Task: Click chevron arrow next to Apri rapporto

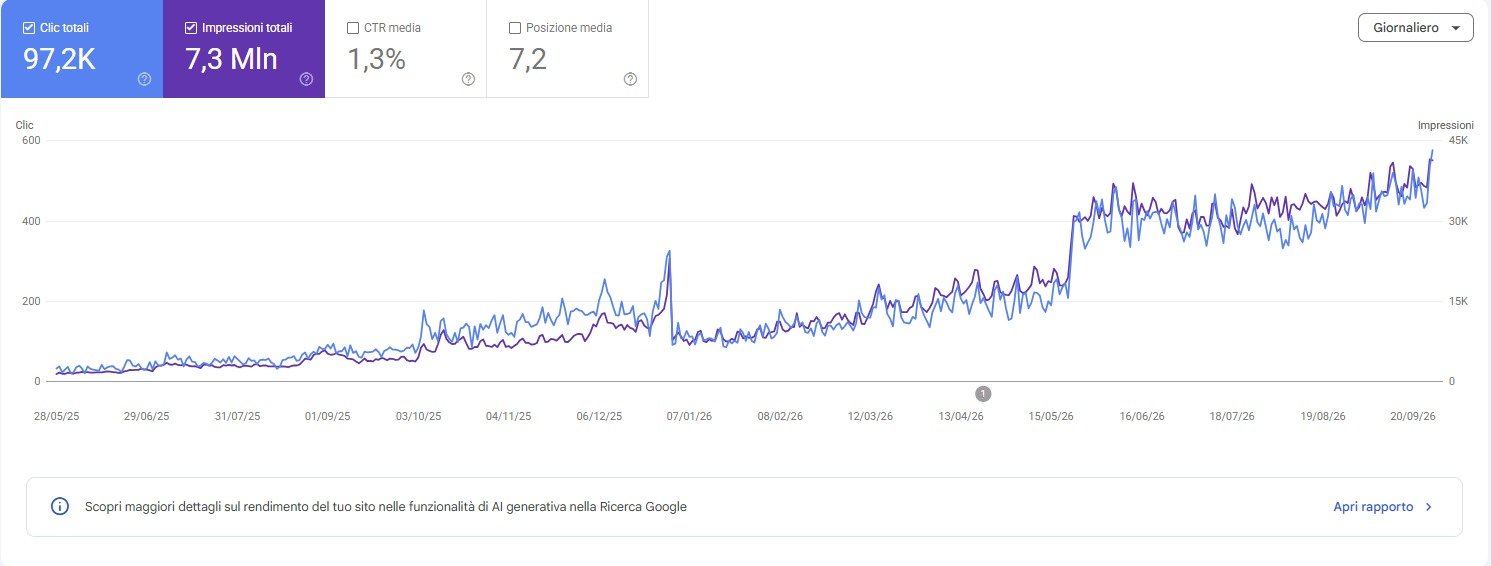Action: tap(1429, 507)
